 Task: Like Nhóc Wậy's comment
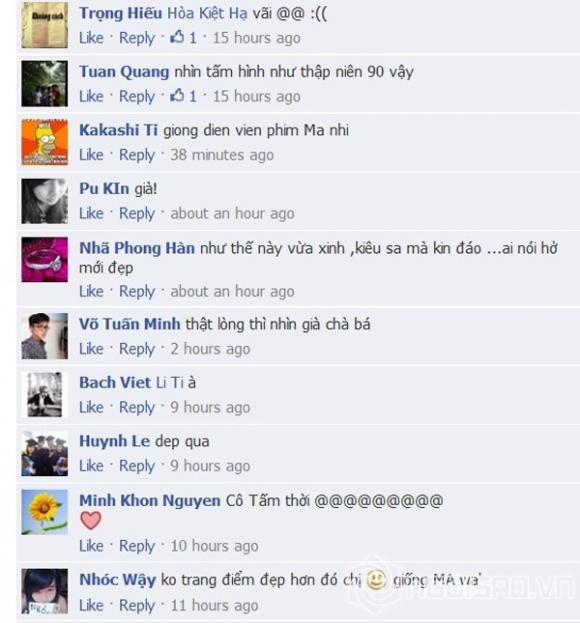(91, 605)
